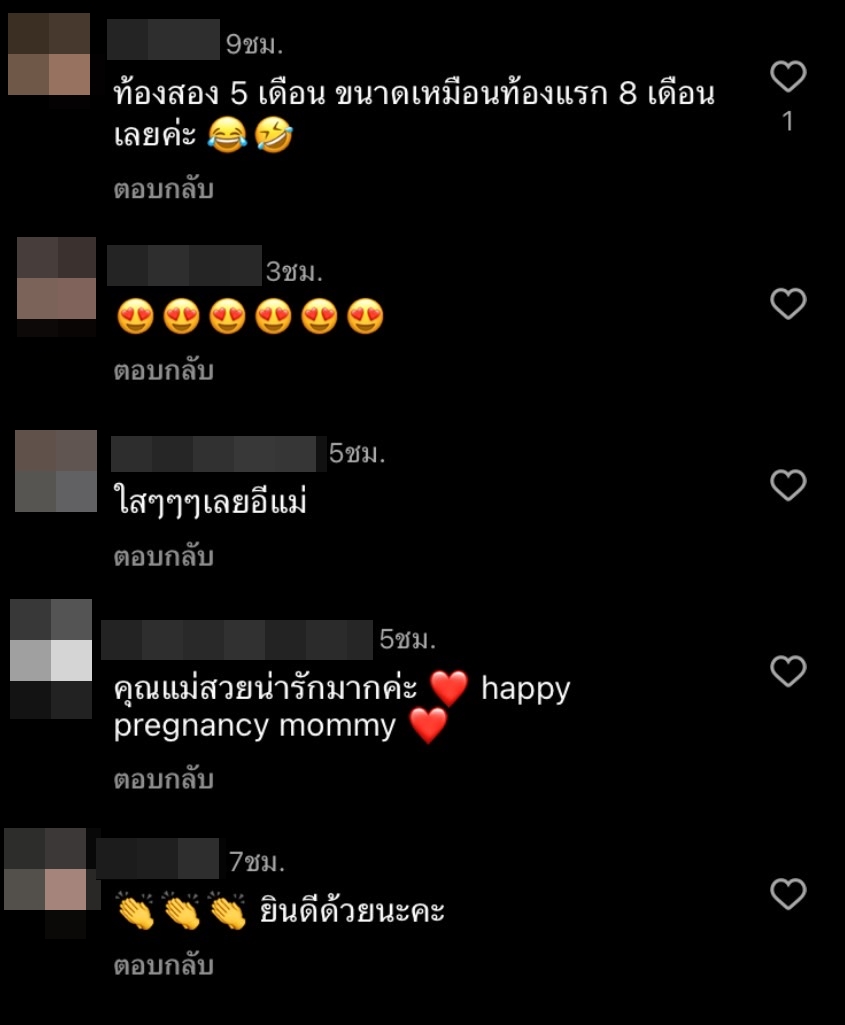
Task: Open the username next to 7ชม. timestamp
Action: pos(157,858)
